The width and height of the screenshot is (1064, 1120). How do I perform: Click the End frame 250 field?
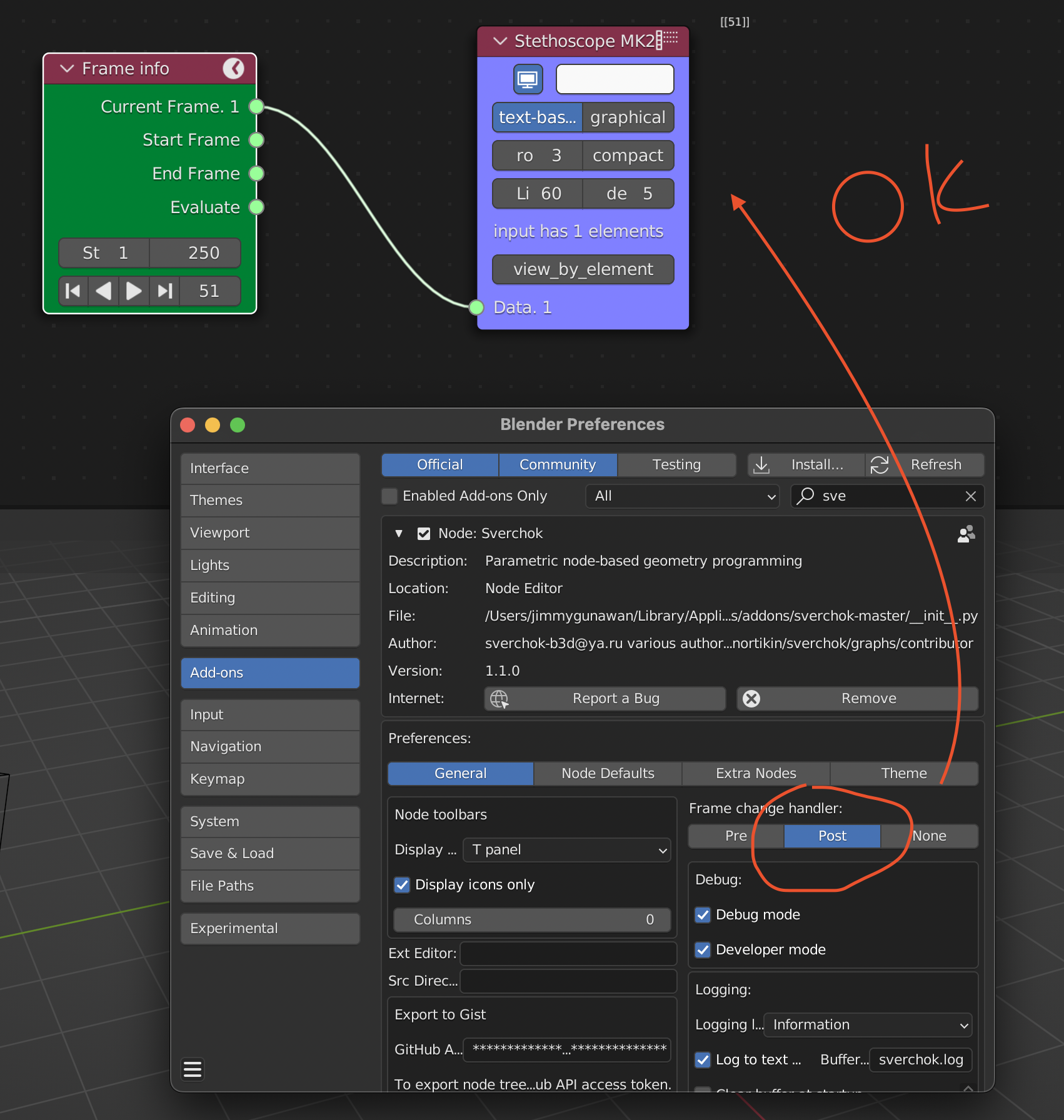tap(195, 253)
